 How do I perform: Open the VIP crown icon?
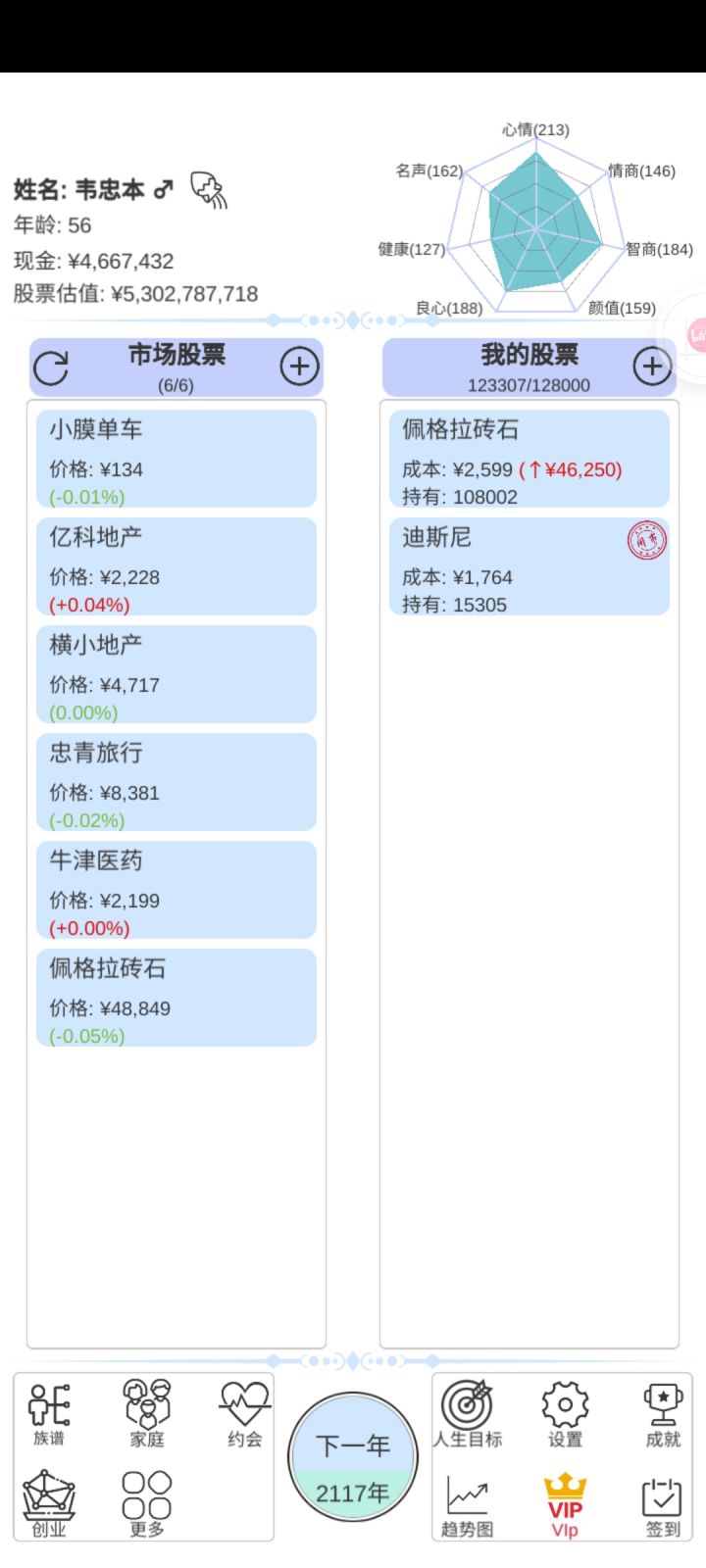click(x=565, y=1504)
